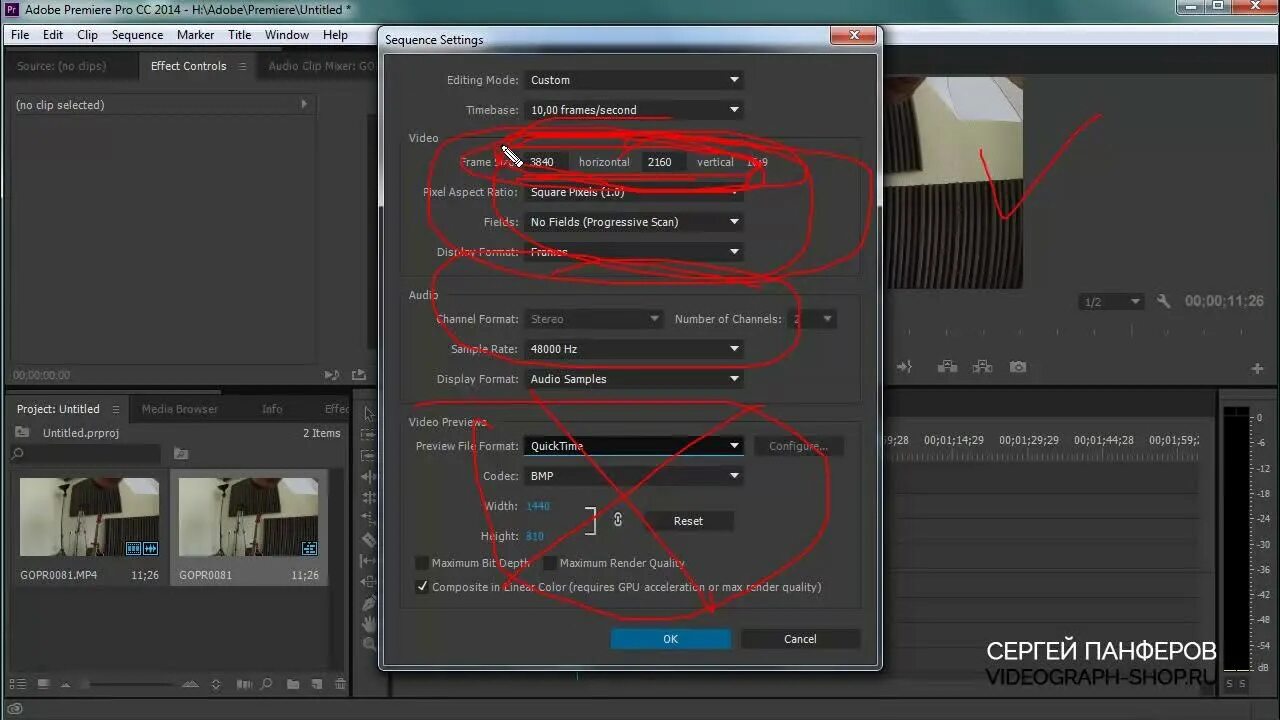Screen dimensions: 1280x720
Task: Click the Lift button in Program Monitor
Action: coord(947,367)
